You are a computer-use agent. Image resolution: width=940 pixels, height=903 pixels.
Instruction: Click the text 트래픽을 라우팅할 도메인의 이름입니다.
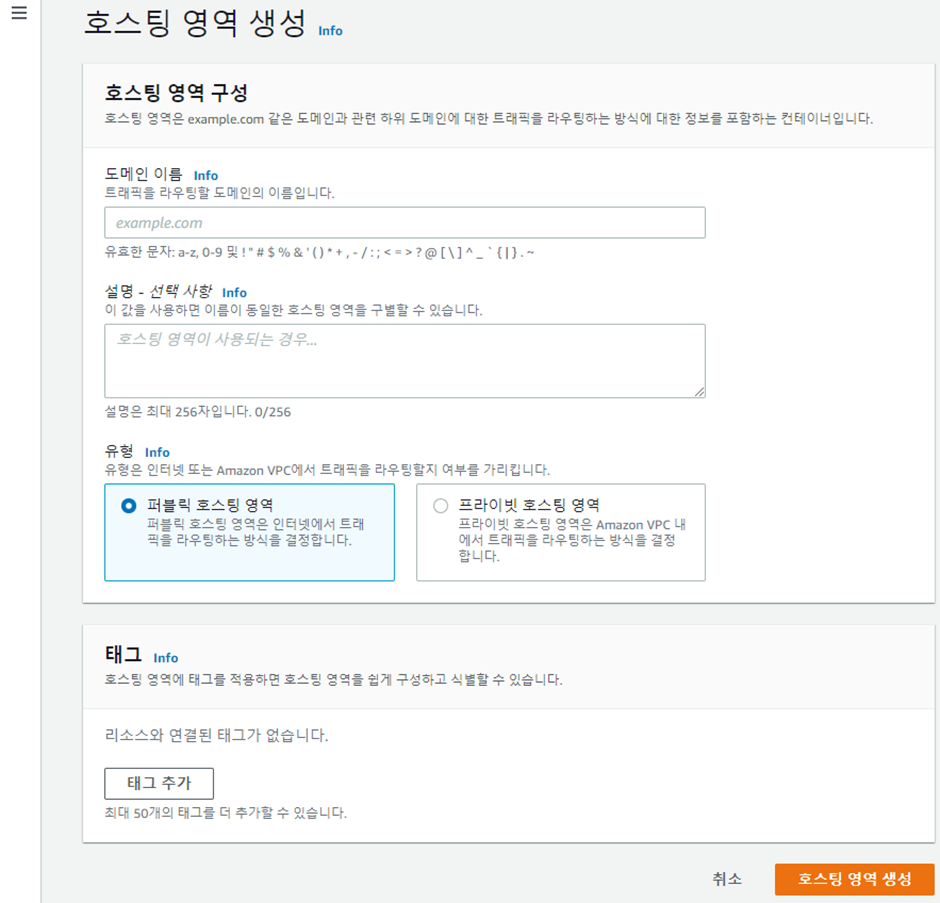click(219, 193)
